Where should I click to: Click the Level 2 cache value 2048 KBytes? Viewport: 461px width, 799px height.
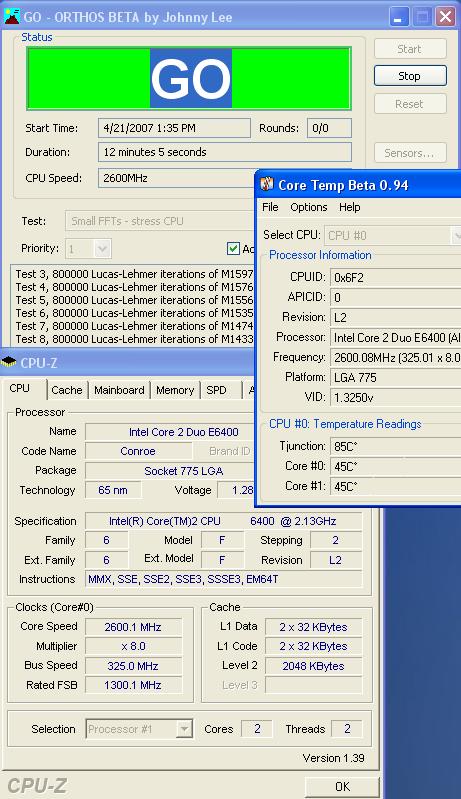click(313, 666)
